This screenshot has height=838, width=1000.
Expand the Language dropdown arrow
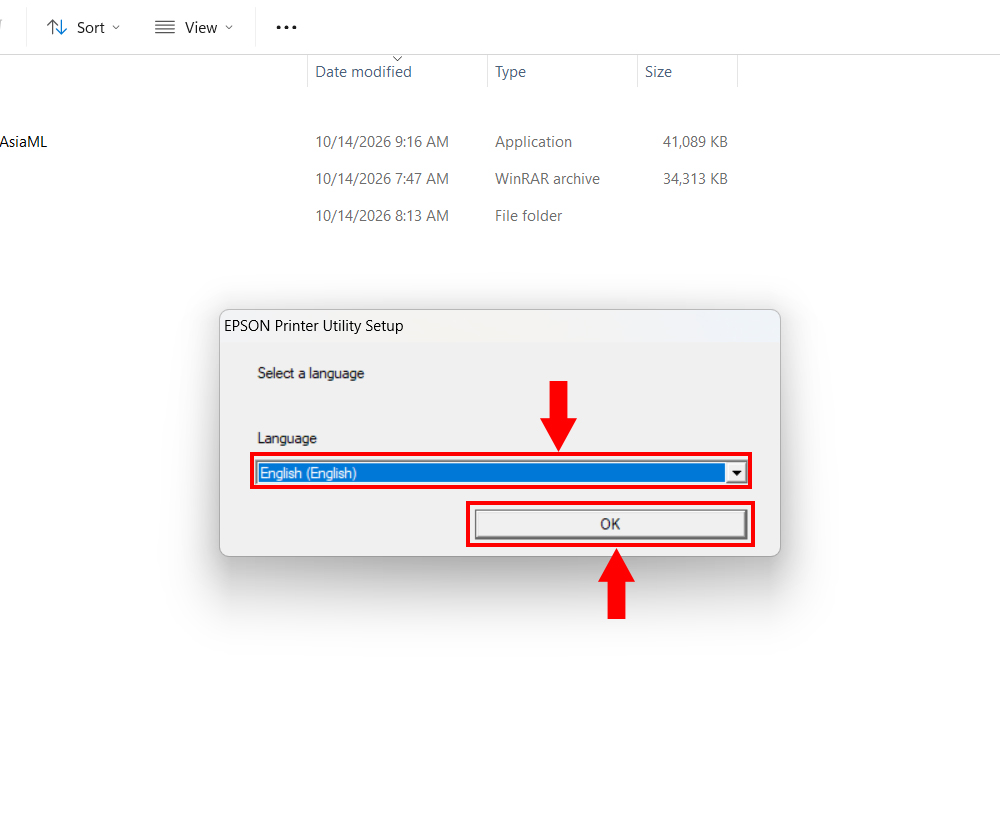pyautogui.click(x=737, y=473)
